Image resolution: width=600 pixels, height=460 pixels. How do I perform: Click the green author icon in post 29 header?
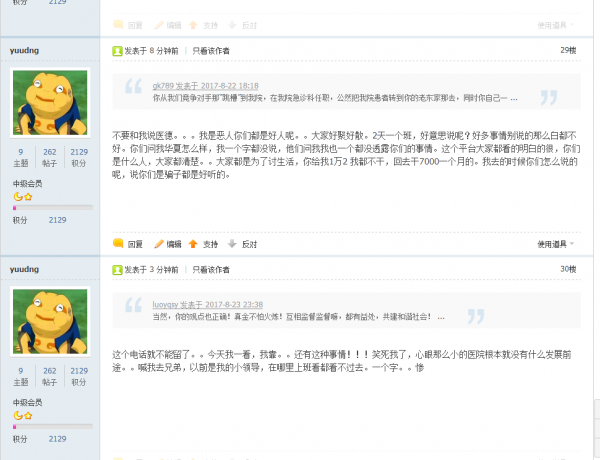[x=117, y=51]
